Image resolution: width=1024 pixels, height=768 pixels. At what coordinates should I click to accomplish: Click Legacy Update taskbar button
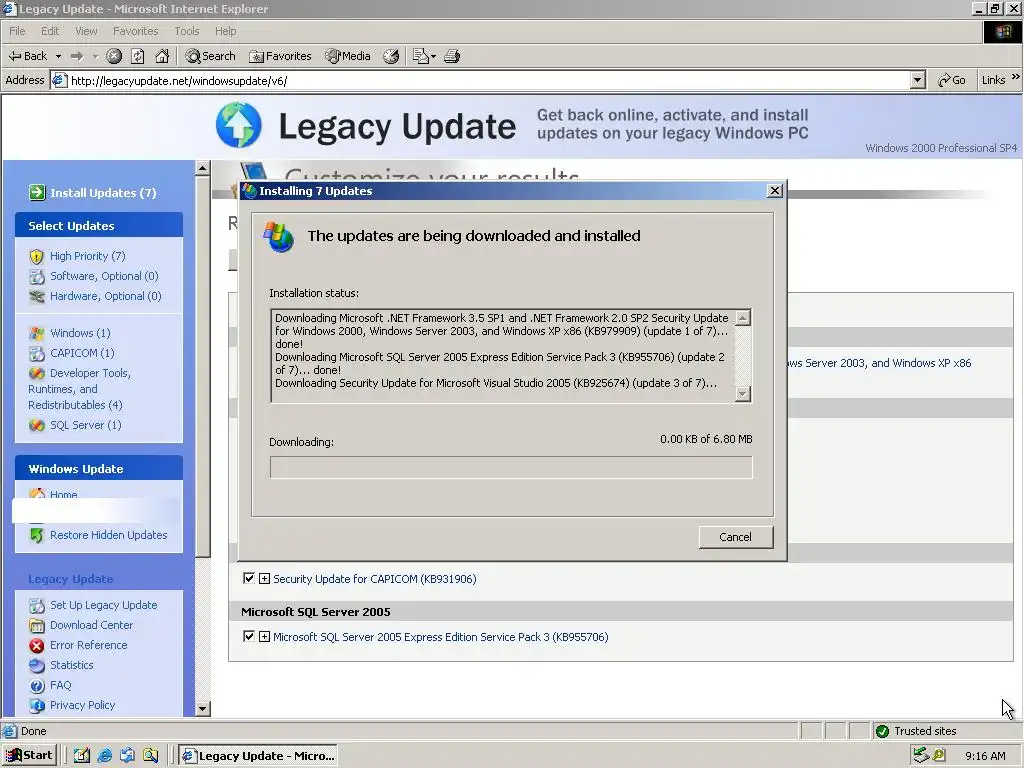259,756
